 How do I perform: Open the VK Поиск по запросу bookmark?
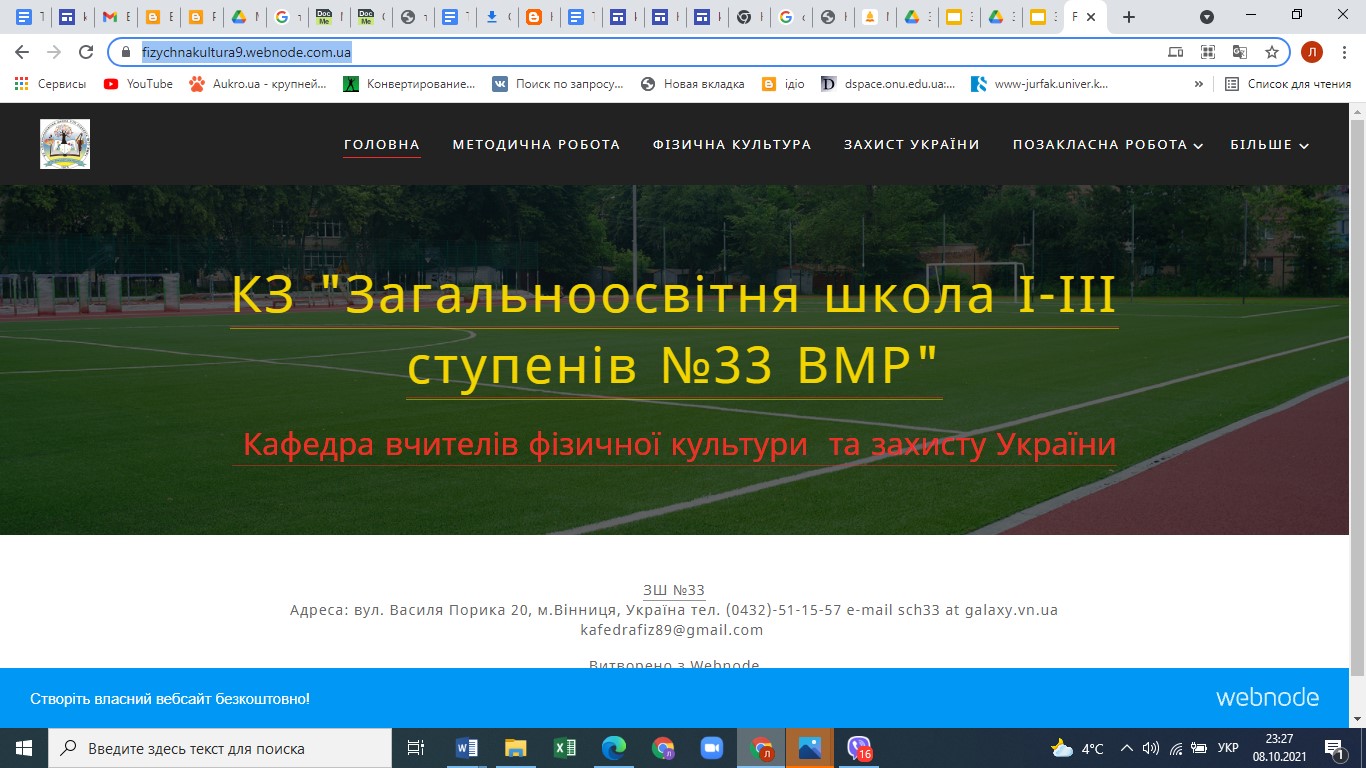pyautogui.click(x=558, y=84)
